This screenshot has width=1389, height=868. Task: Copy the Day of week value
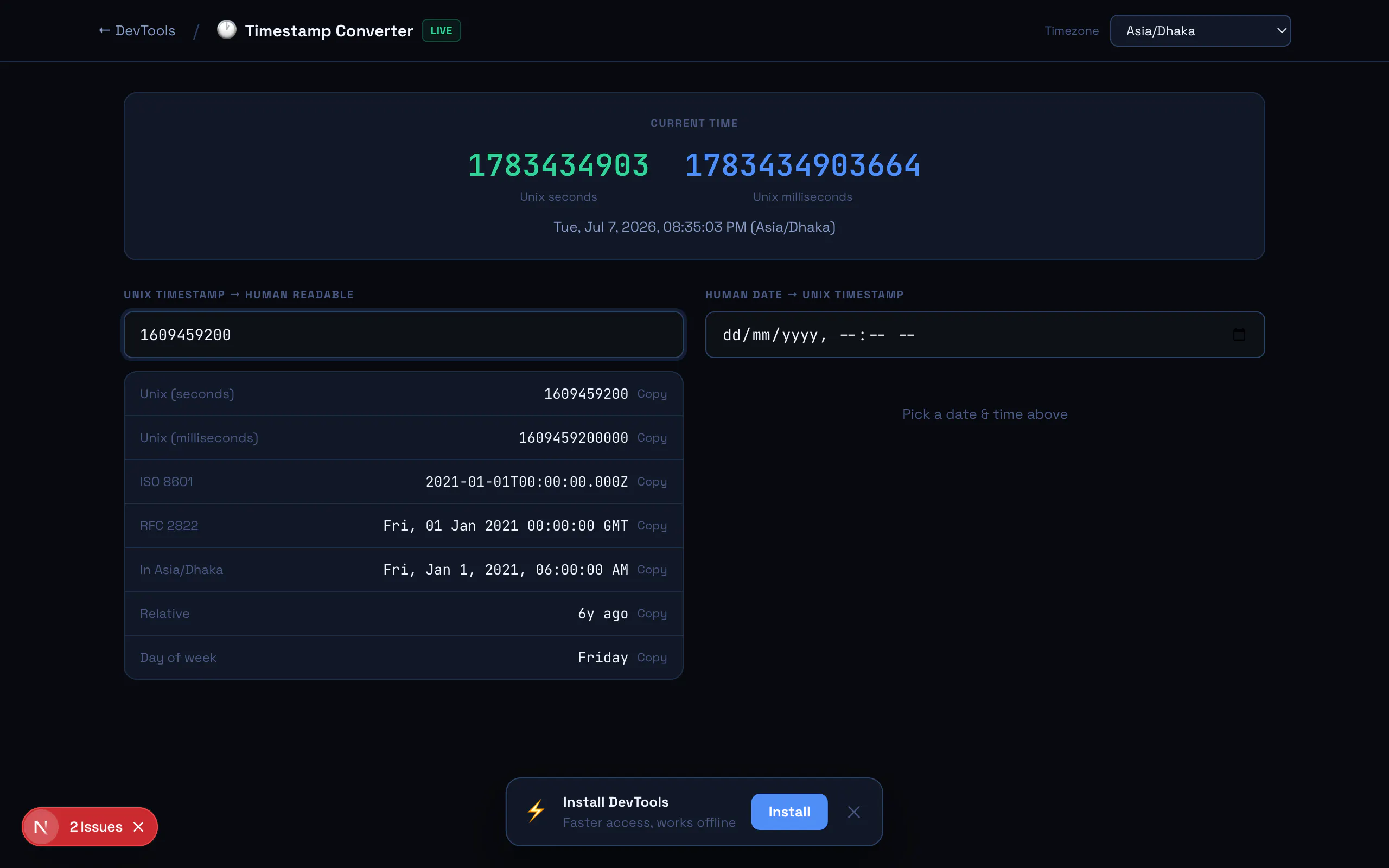(652, 658)
